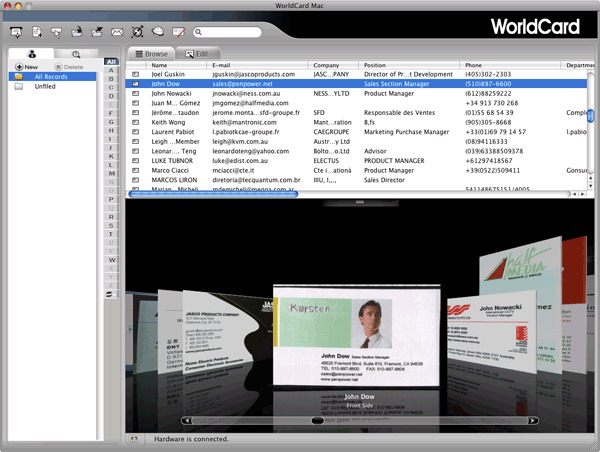This screenshot has width=600, height=452.
Task: Click the New category button
Action: (x=26, y=67)
